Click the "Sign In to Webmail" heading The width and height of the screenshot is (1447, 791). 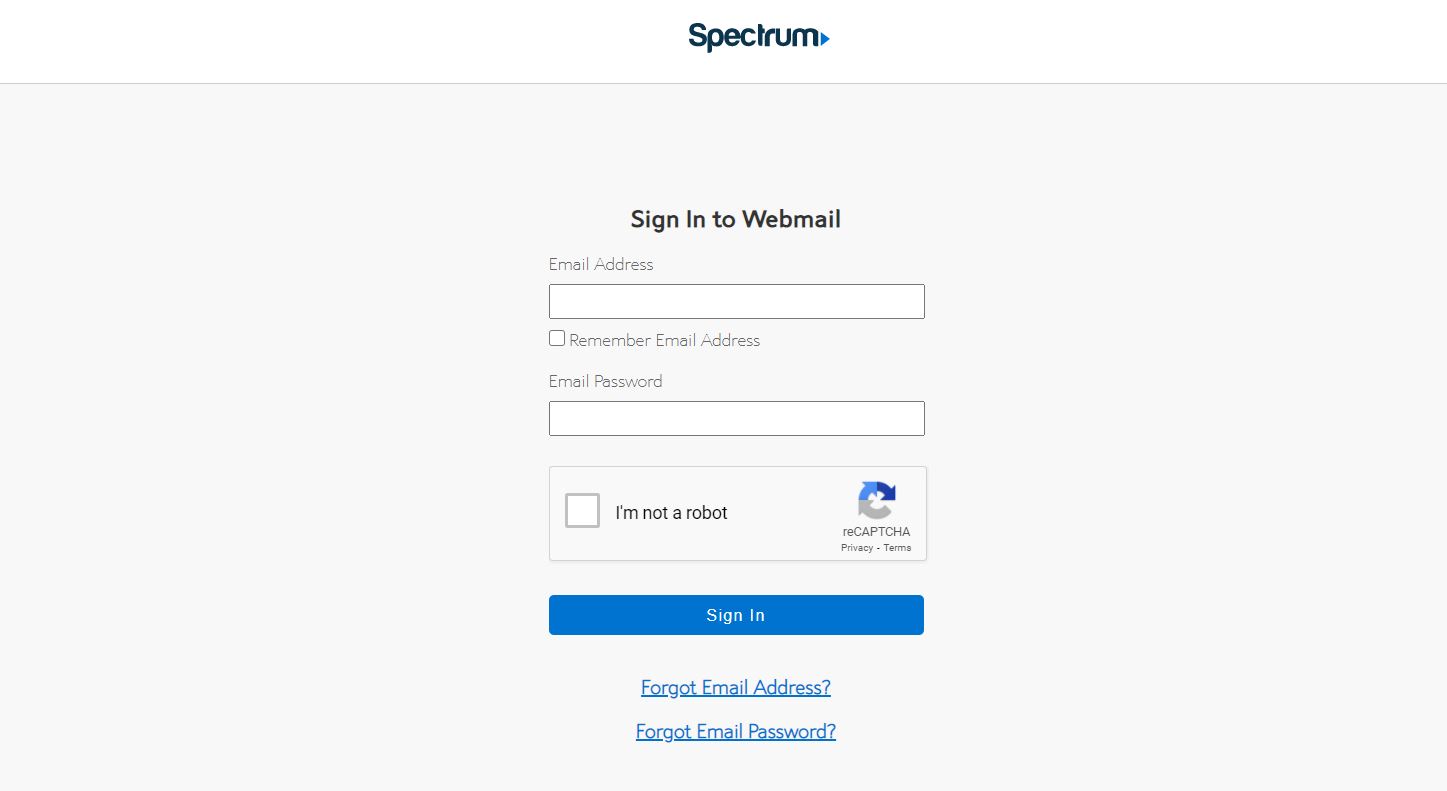click(735, 219)
